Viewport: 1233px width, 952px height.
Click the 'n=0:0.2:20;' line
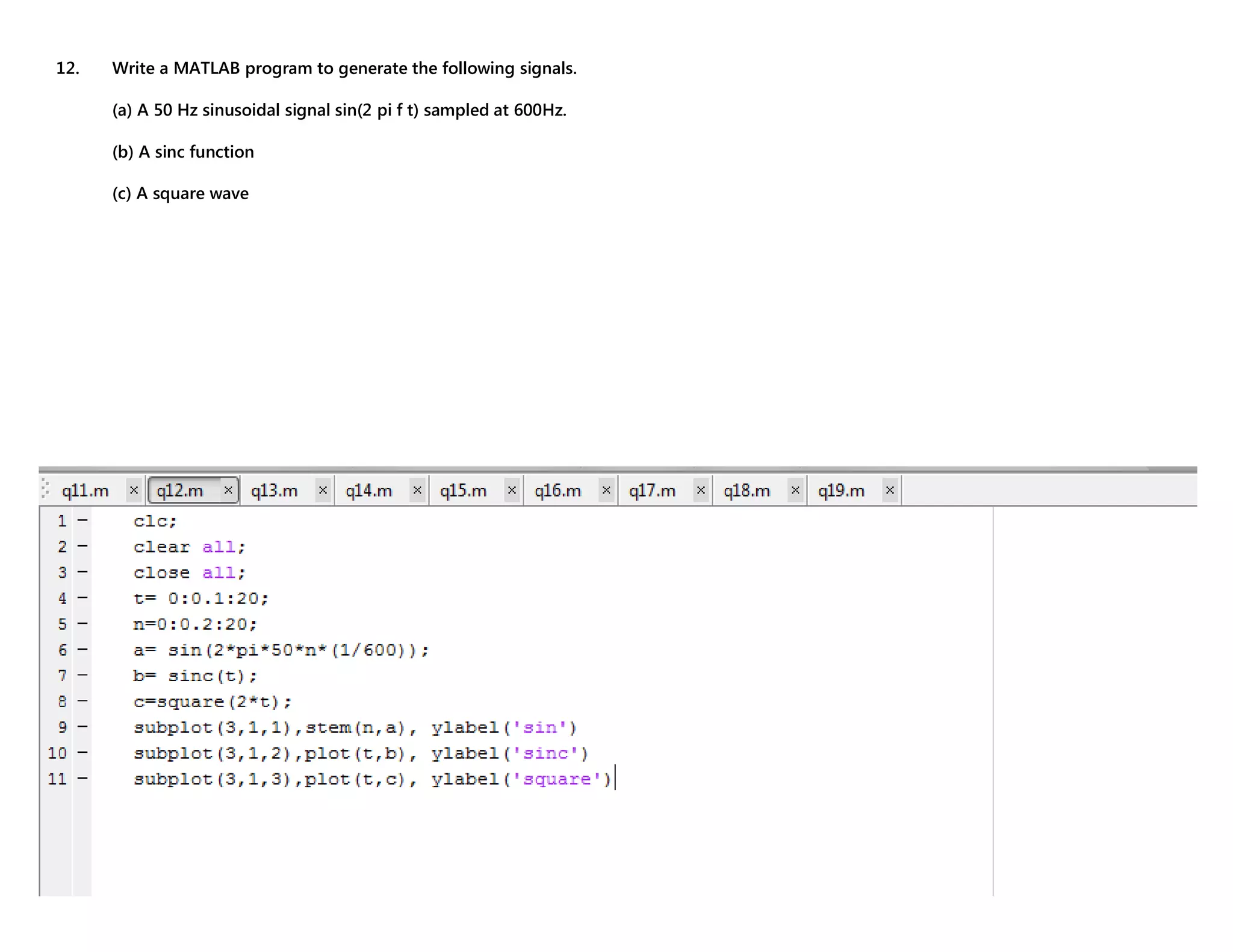195,625
